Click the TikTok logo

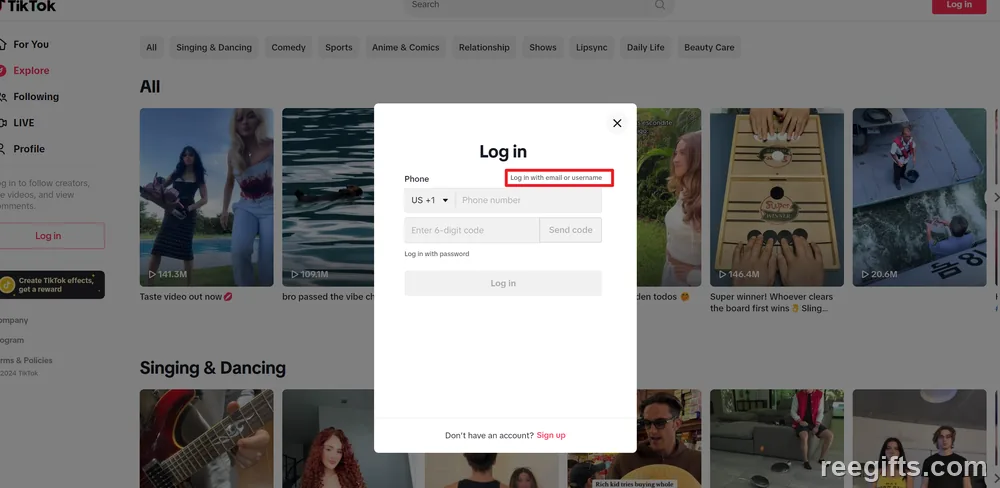point(28,6)
